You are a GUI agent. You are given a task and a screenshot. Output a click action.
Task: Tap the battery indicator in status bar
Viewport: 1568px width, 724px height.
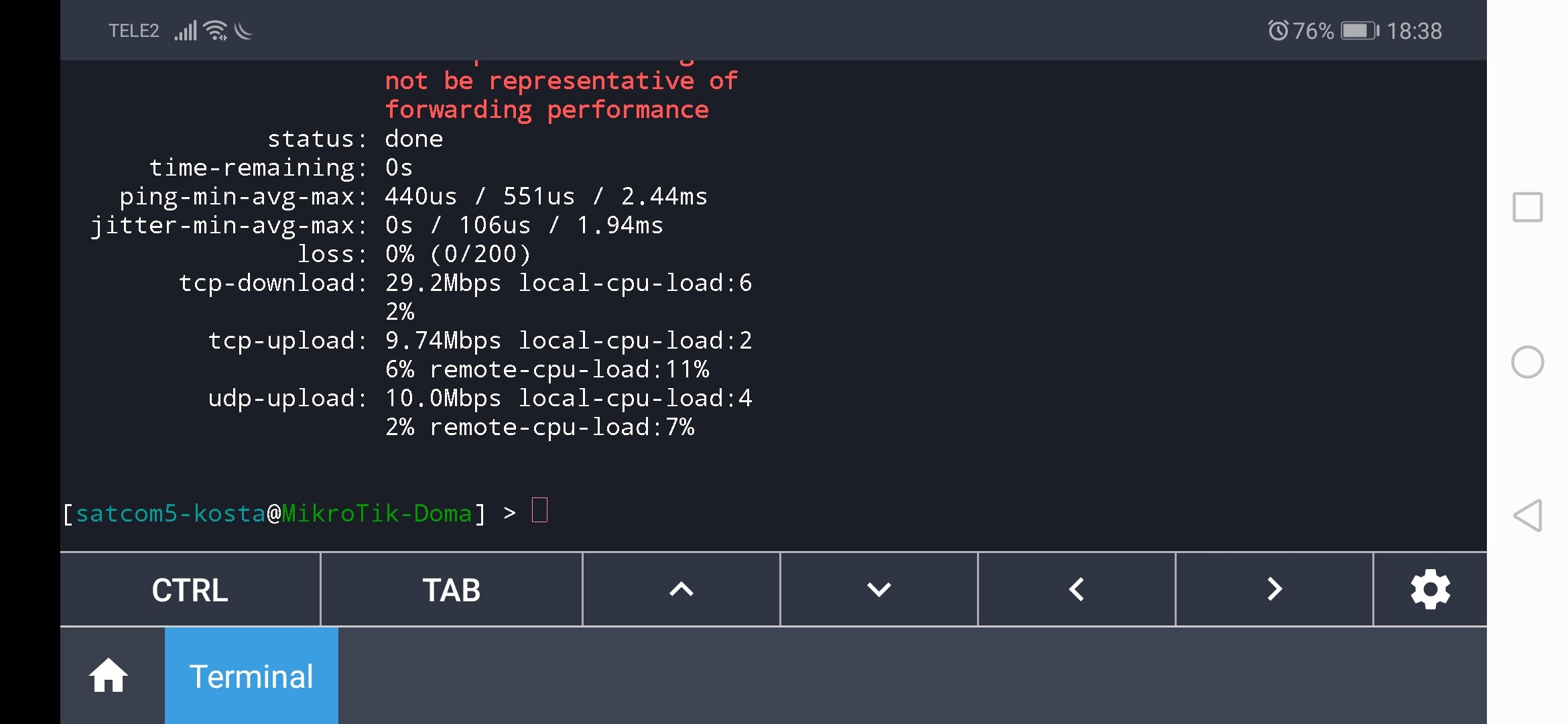1360,31
